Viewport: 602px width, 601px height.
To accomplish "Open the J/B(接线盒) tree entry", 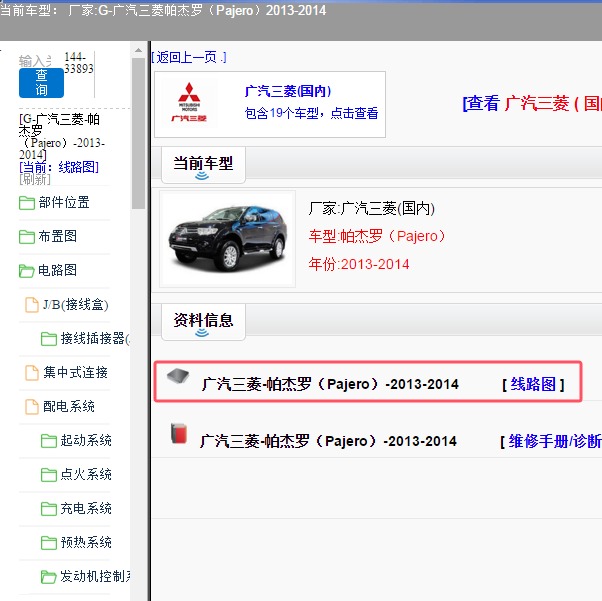I will [76, 305].
